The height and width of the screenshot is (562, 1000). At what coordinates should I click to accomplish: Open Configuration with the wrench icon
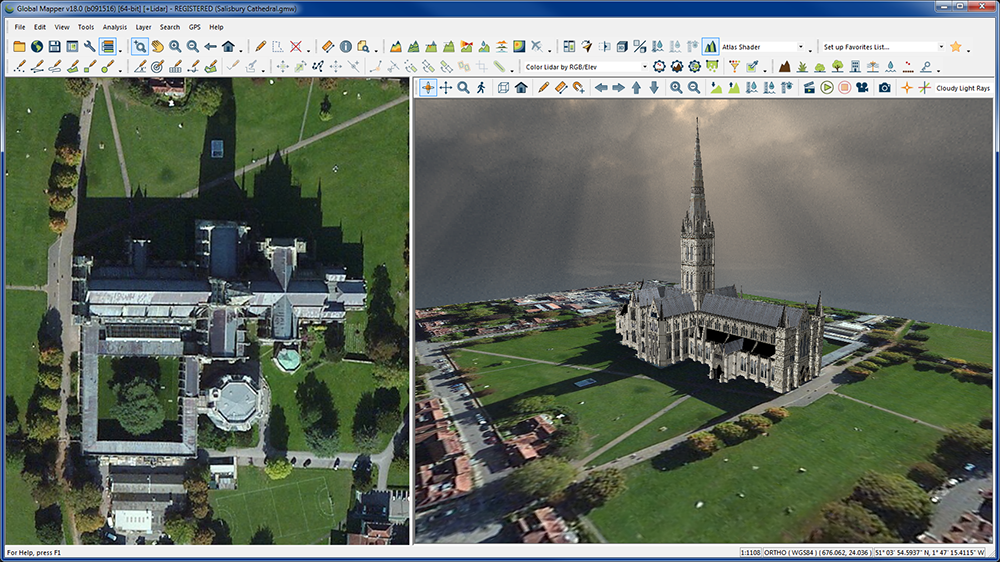pyautogui.click(x=90, y=47)
